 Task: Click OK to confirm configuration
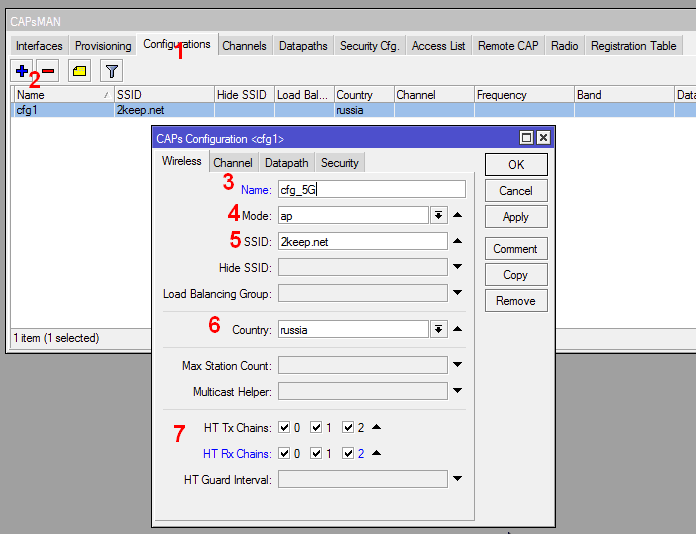click(x=516, y=165)
